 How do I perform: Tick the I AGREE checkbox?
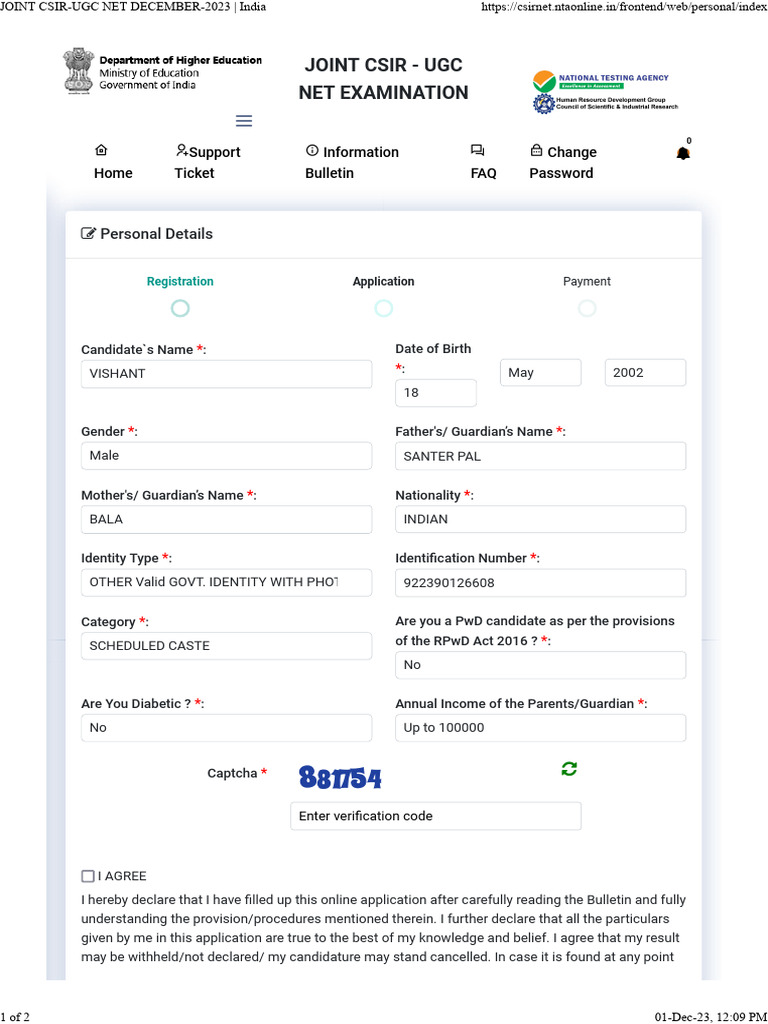pyautogui.click(x=88, y=876)
